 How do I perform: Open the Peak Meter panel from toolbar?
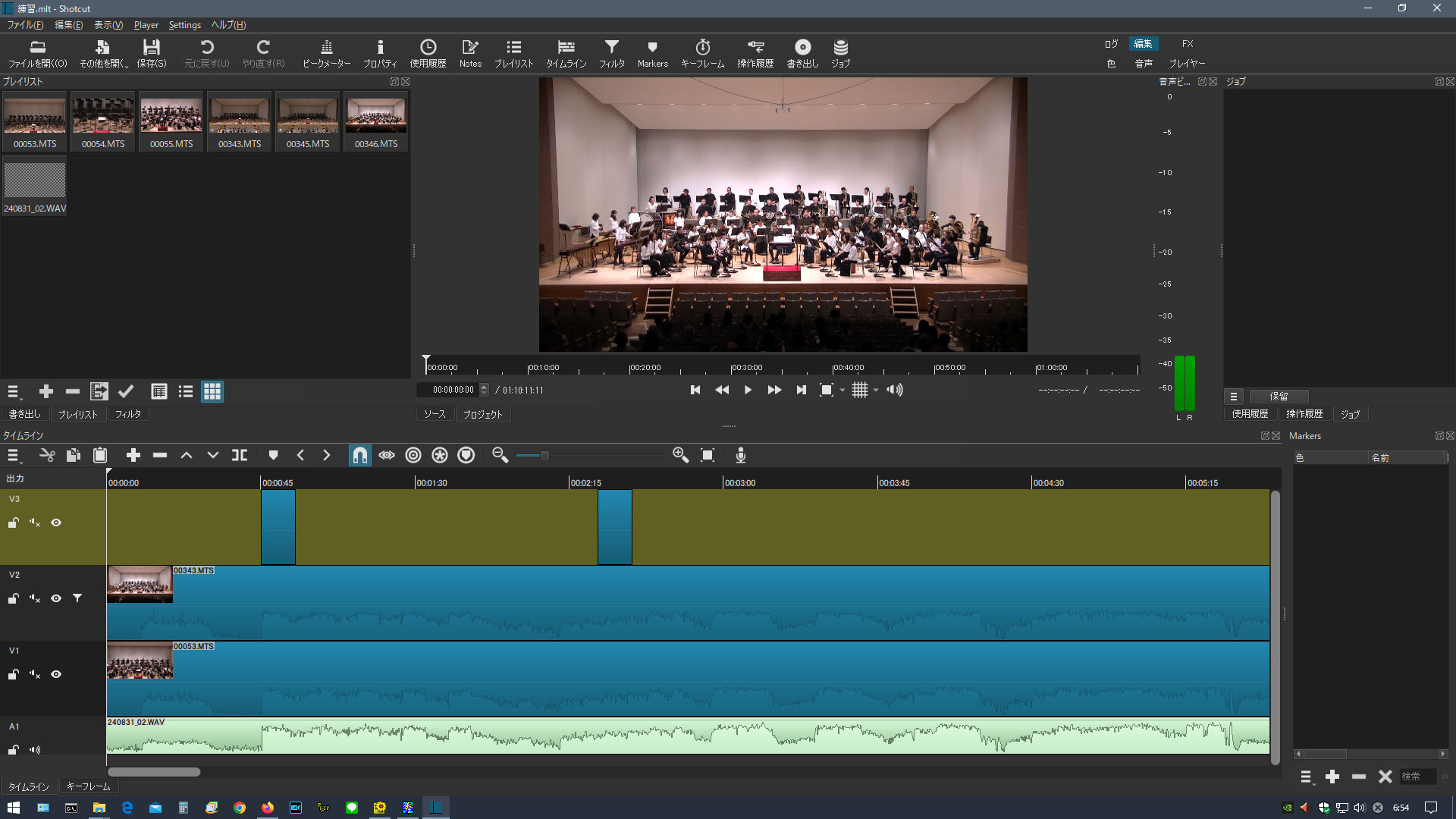click(x=326, y=53)
